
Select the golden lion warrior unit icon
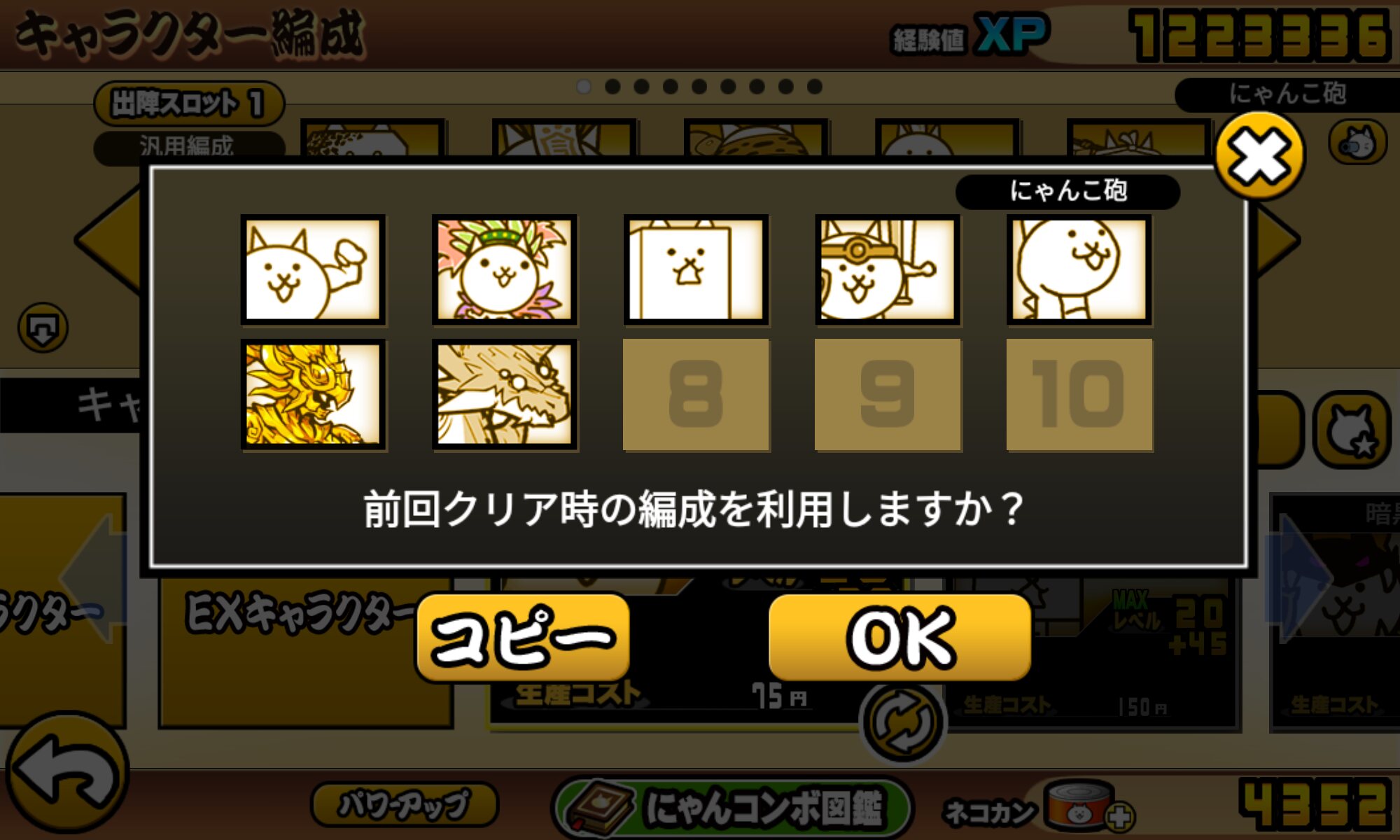pos(313,395)
